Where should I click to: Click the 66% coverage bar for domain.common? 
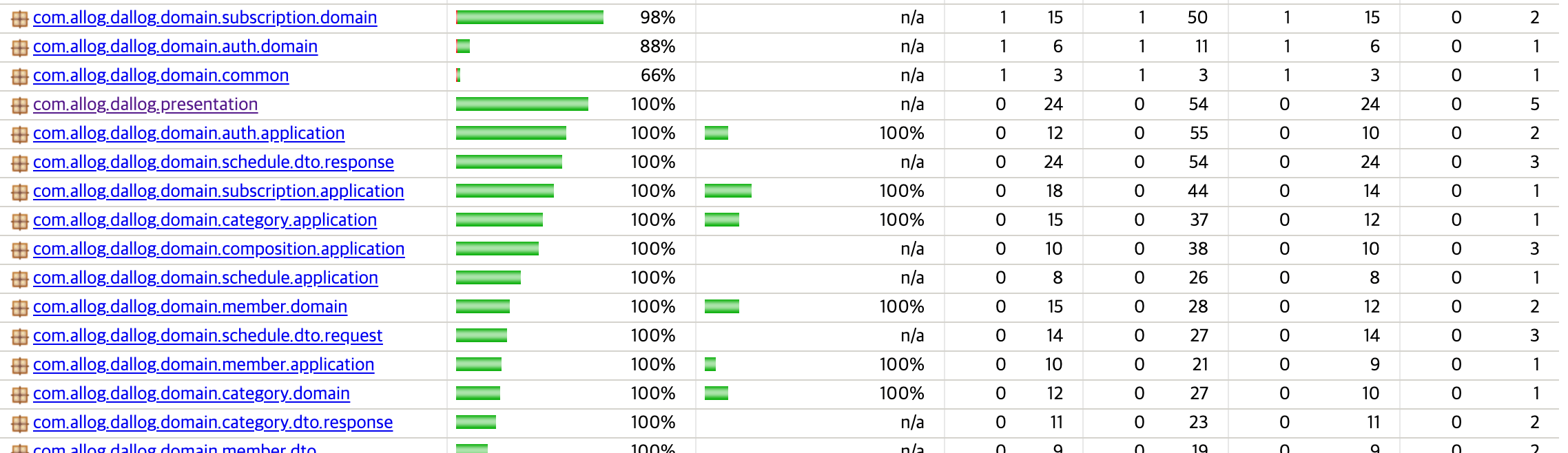click(458, 75)
